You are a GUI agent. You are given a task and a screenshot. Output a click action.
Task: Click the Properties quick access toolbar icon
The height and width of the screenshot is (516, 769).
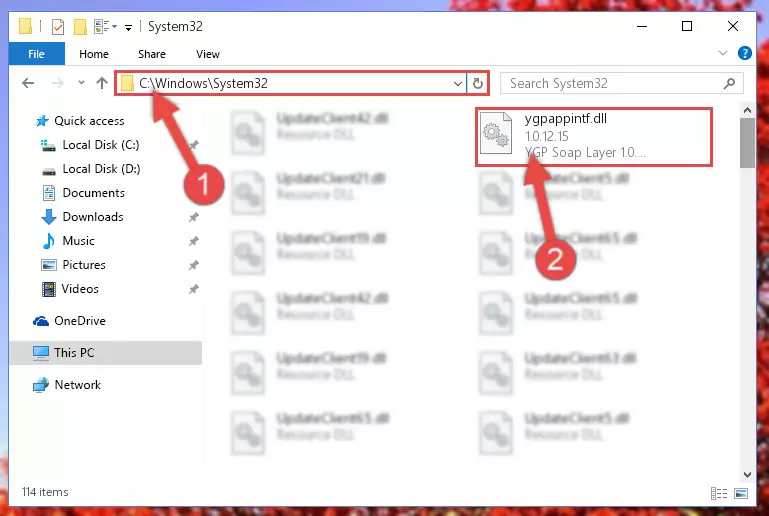coord(57,26)
